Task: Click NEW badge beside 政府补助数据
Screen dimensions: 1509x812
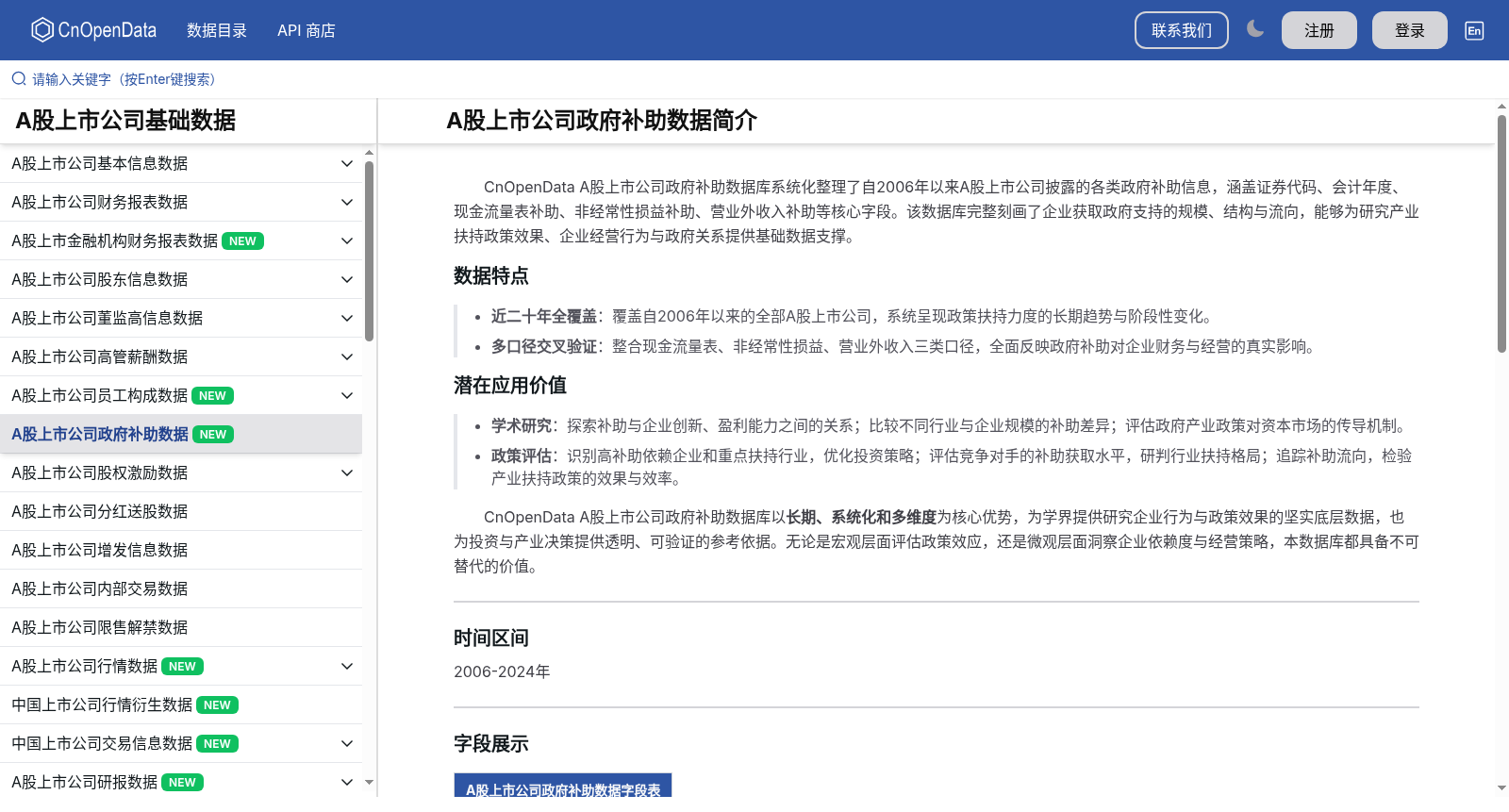Action: point(213,435)
